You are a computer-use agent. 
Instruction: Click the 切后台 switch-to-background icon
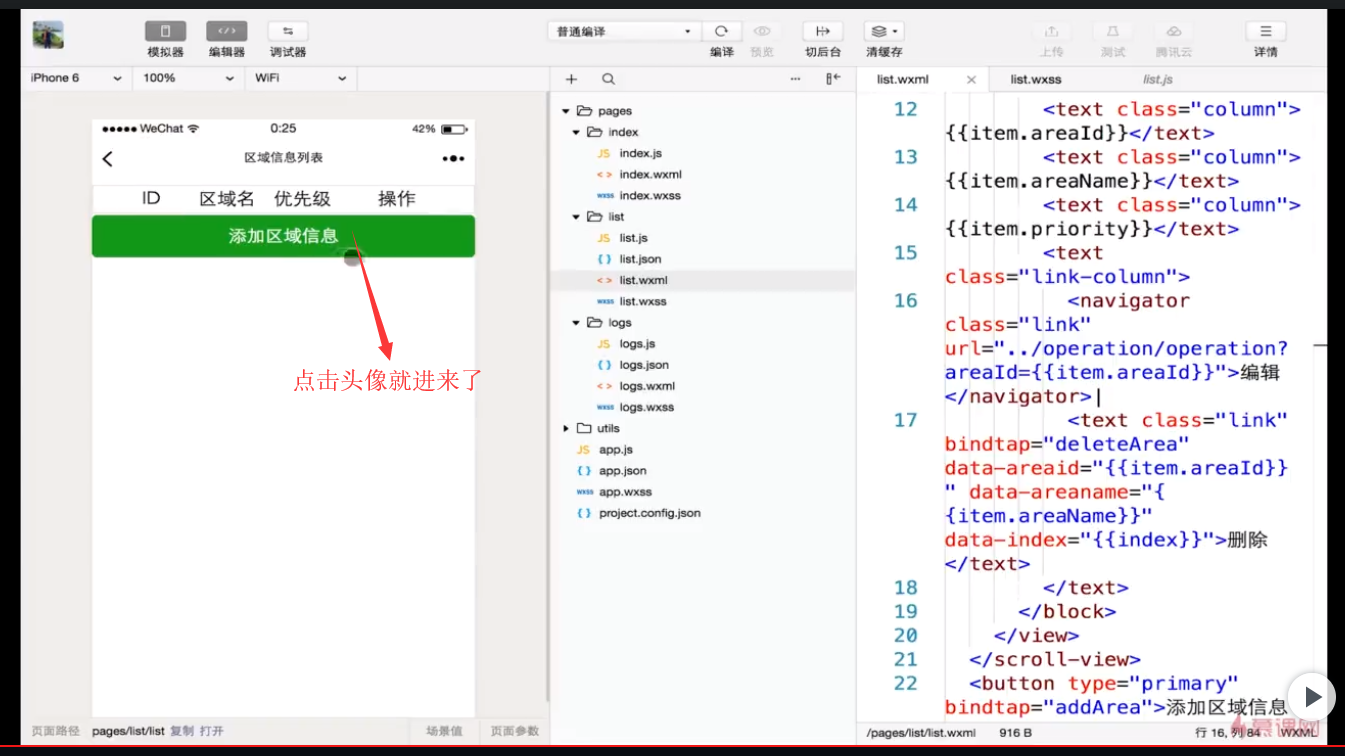[x=823, y=32]
